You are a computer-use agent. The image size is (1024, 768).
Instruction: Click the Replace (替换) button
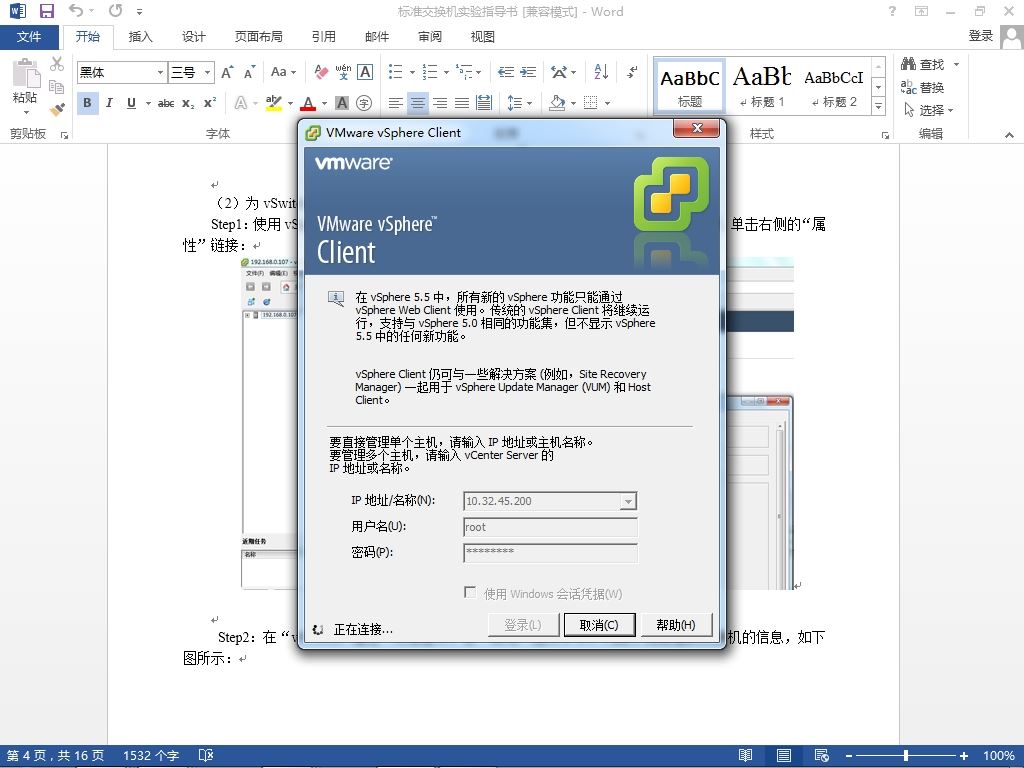click(923, 87)
